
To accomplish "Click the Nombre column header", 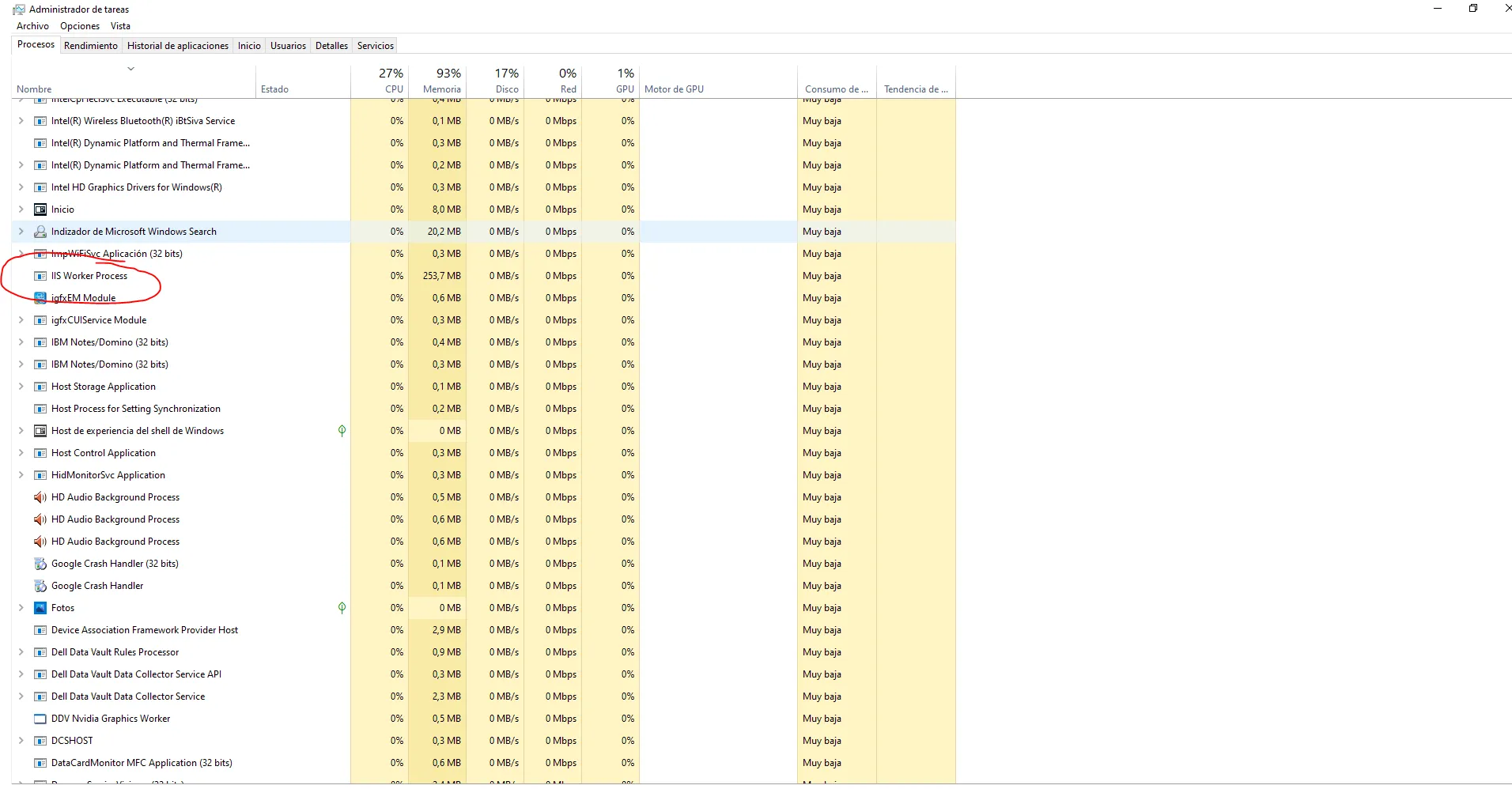I will [134, 81].
